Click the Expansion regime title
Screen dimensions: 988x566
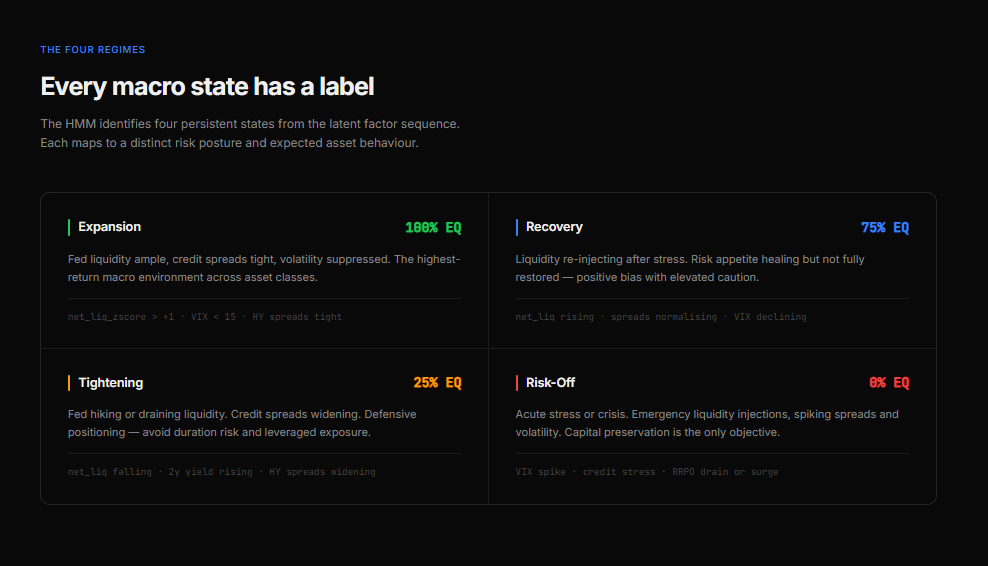pos(109,227)
